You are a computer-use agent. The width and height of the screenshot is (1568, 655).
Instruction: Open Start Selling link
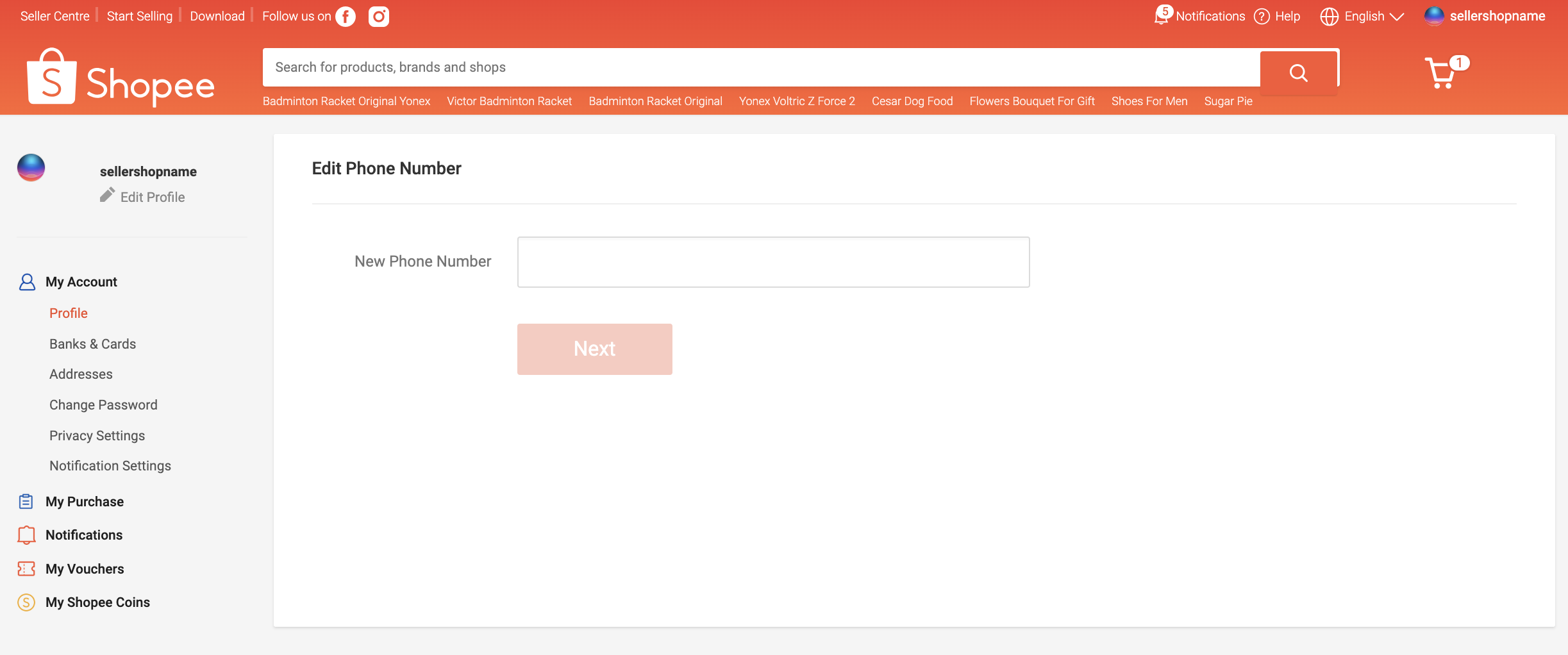point(140,16)
